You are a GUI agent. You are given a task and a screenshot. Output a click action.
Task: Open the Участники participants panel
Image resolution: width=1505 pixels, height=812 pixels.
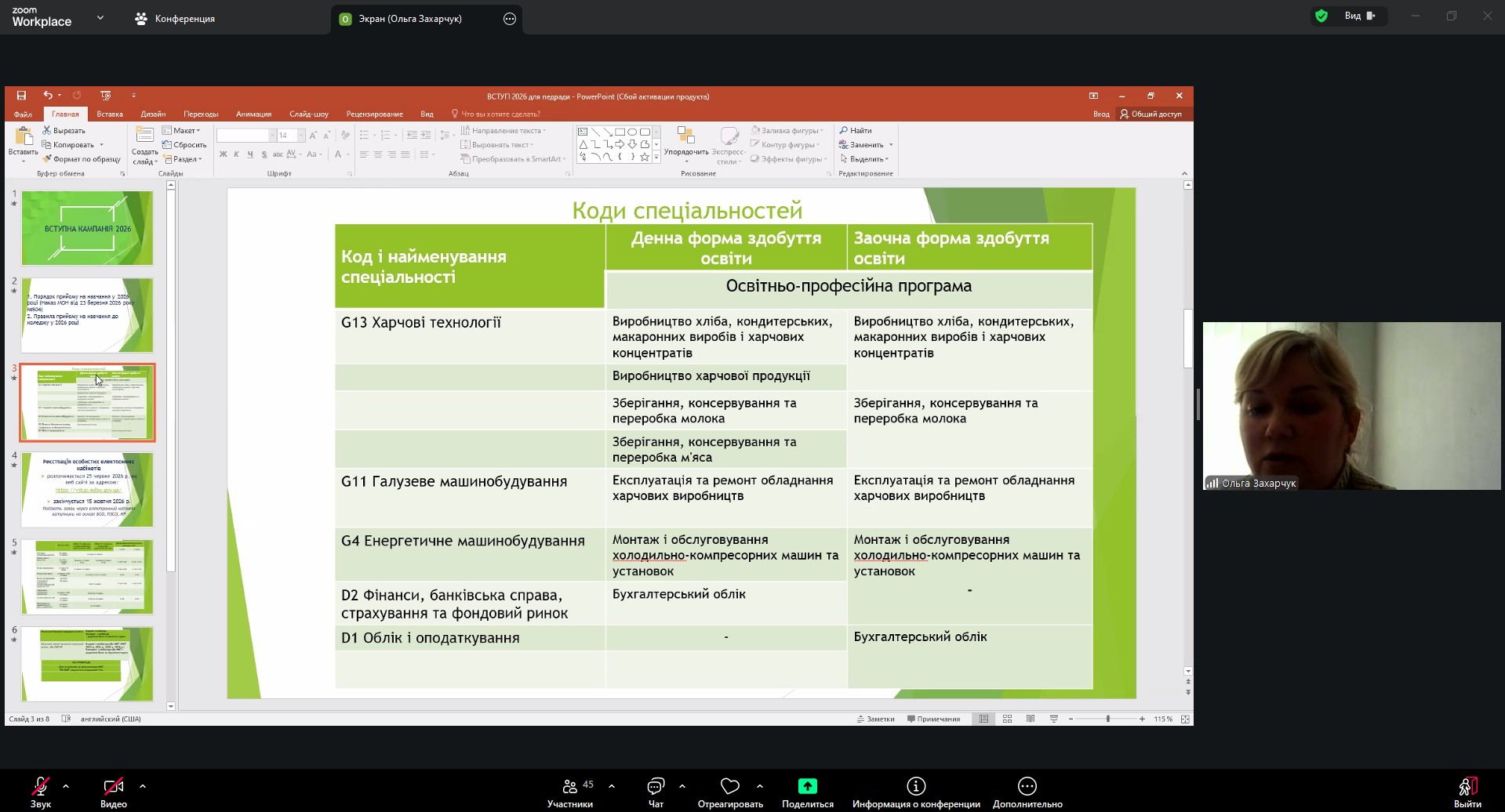point(570,786)
